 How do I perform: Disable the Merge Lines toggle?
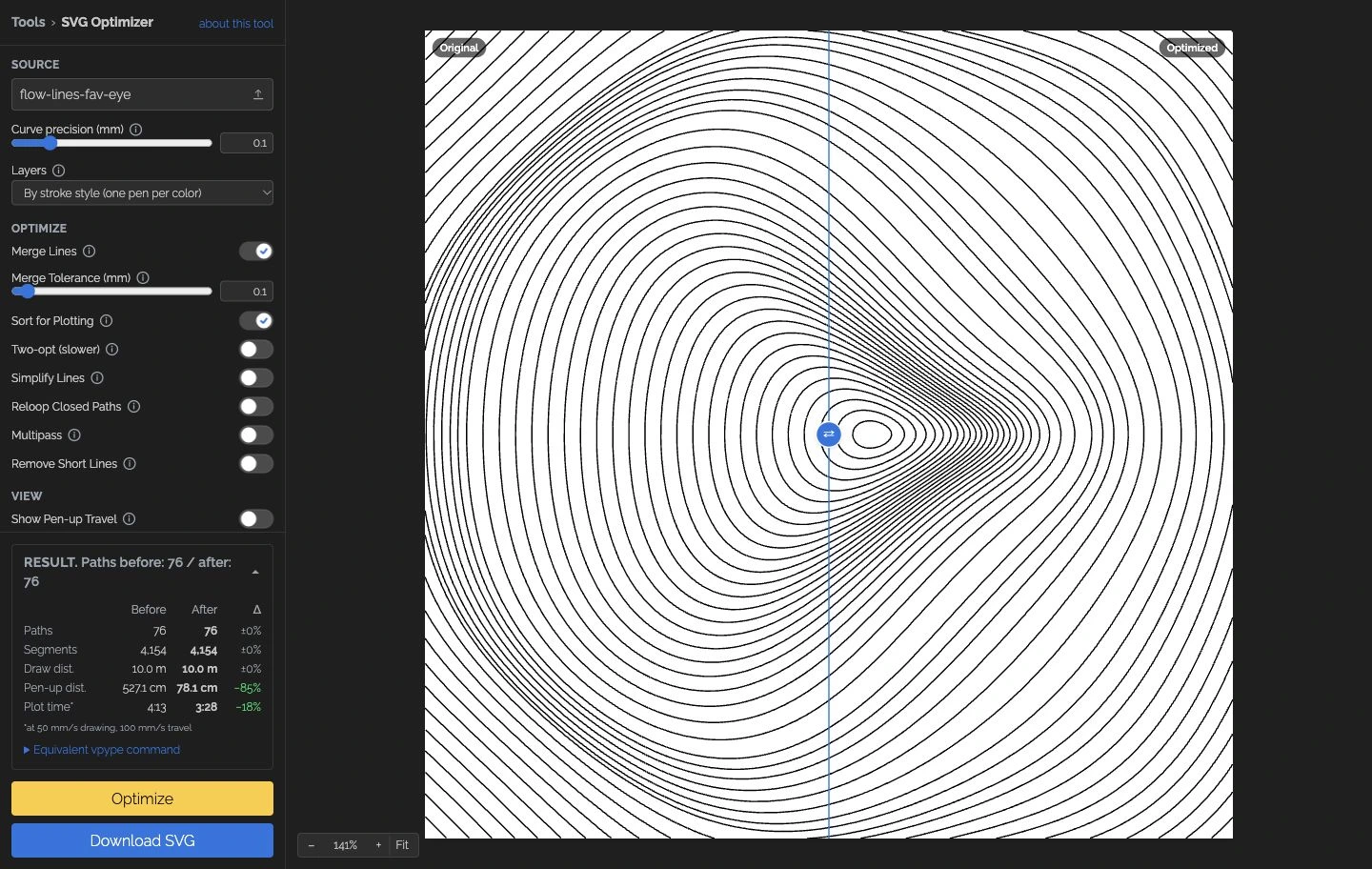pyautogui.click(x=256, y=252)
